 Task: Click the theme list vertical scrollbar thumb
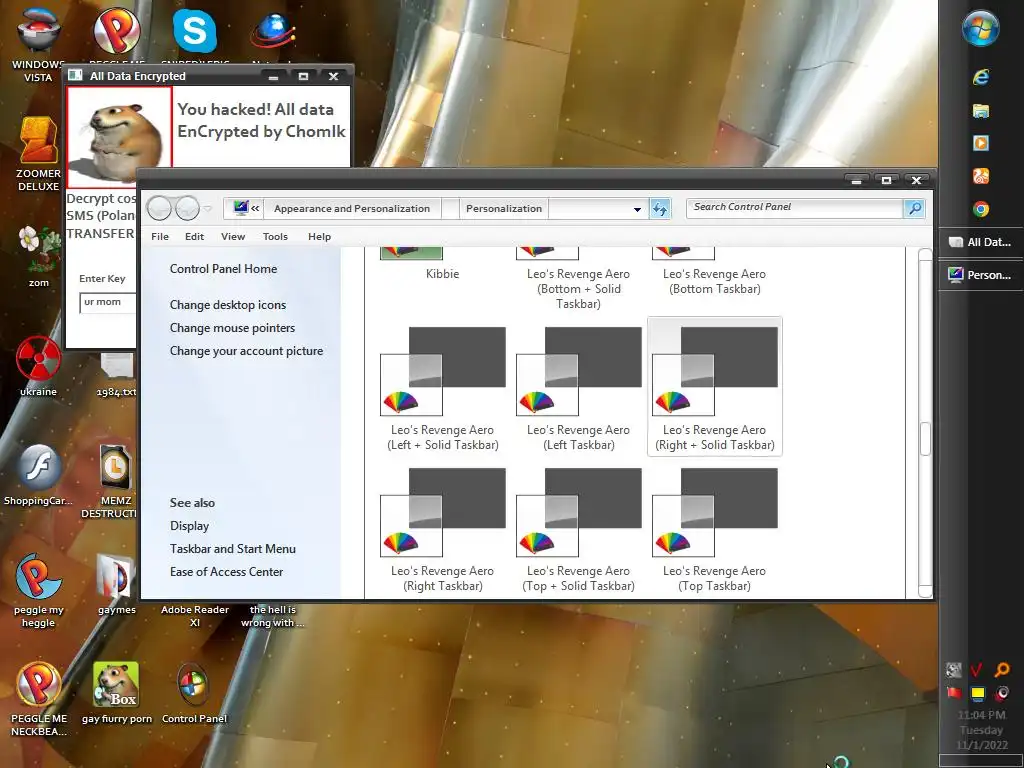tap(925, 439)
